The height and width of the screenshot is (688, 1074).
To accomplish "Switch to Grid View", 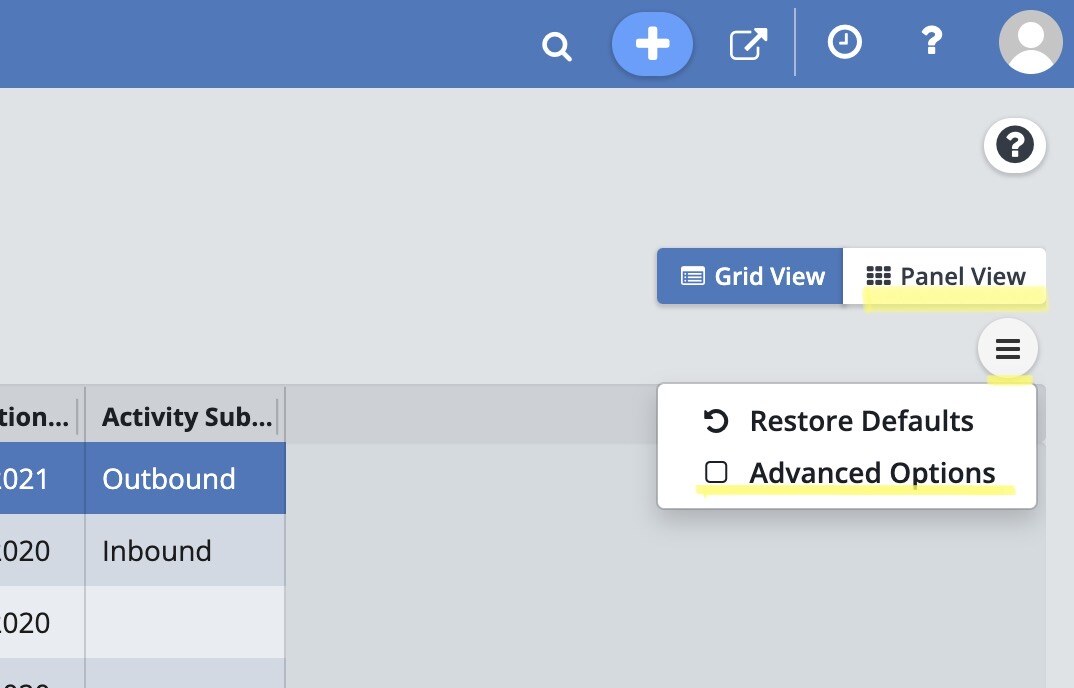I will (752, 276).
